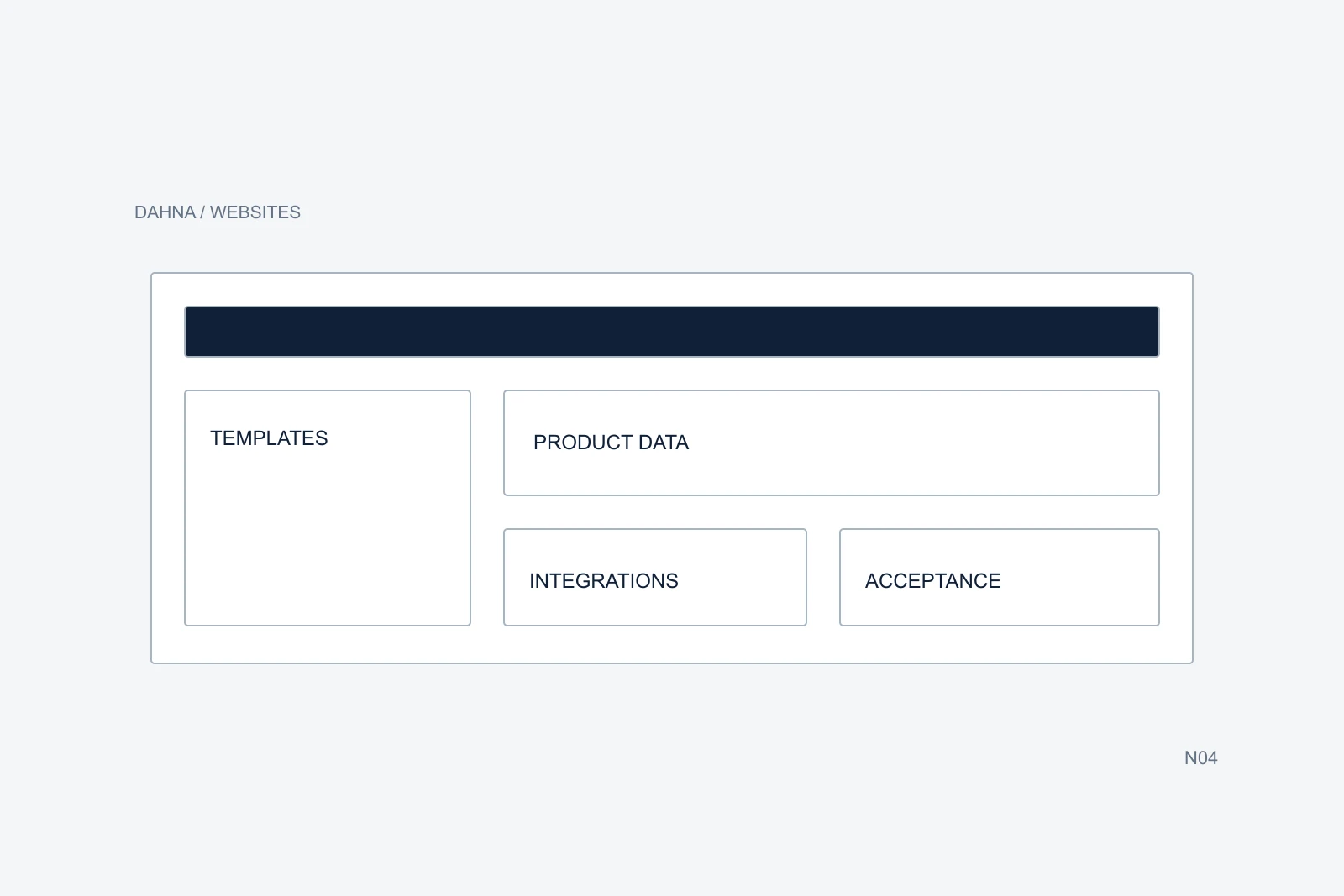Click the dark navy header bar

click(x=672, y=332)
